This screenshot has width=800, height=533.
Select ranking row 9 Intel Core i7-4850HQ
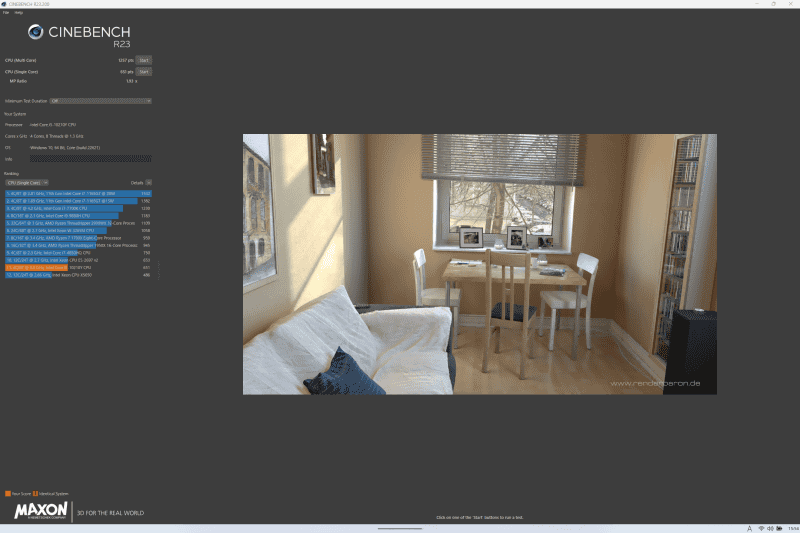[x=79, y=253]
